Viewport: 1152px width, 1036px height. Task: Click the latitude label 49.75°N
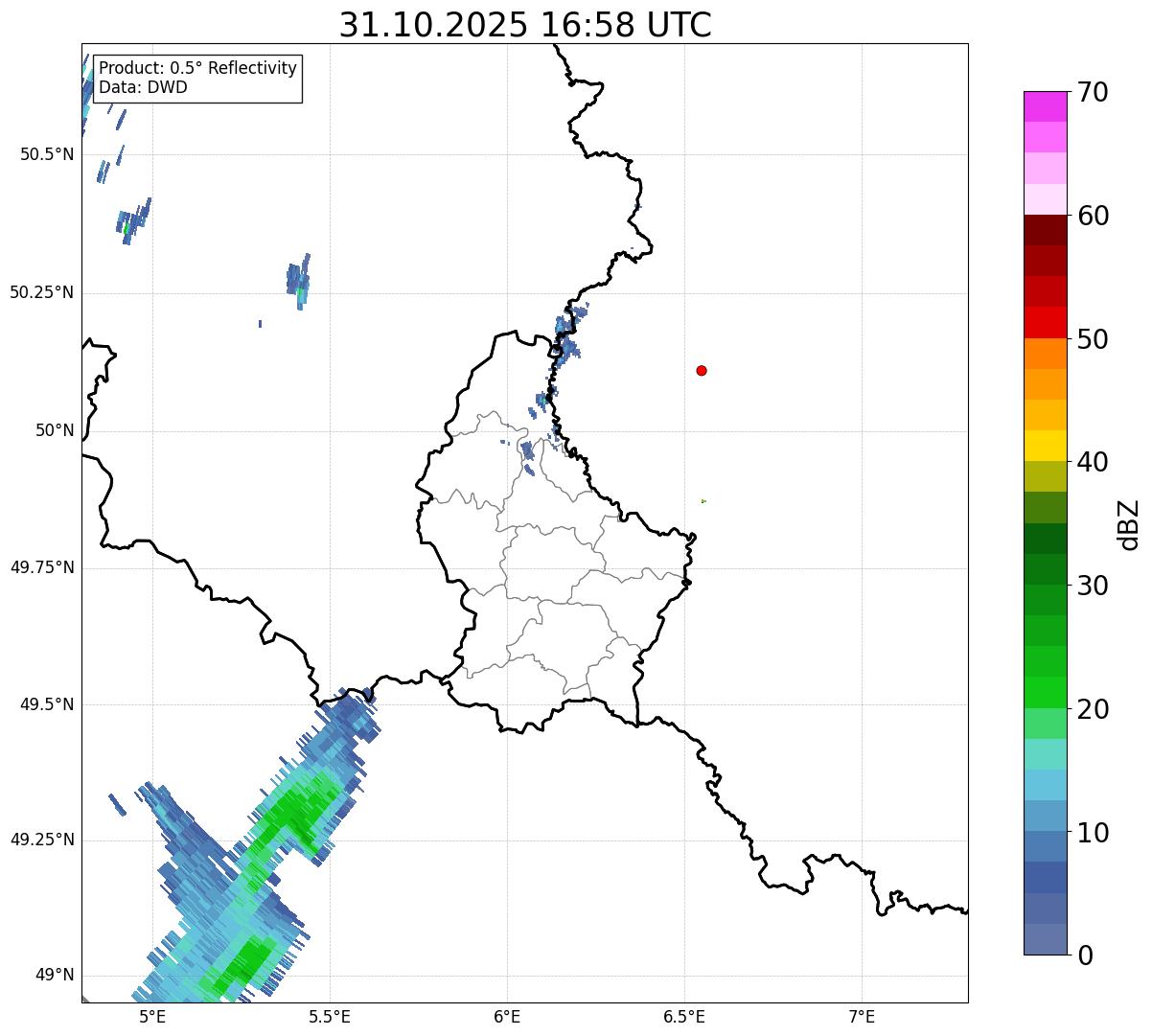(42, 567)
